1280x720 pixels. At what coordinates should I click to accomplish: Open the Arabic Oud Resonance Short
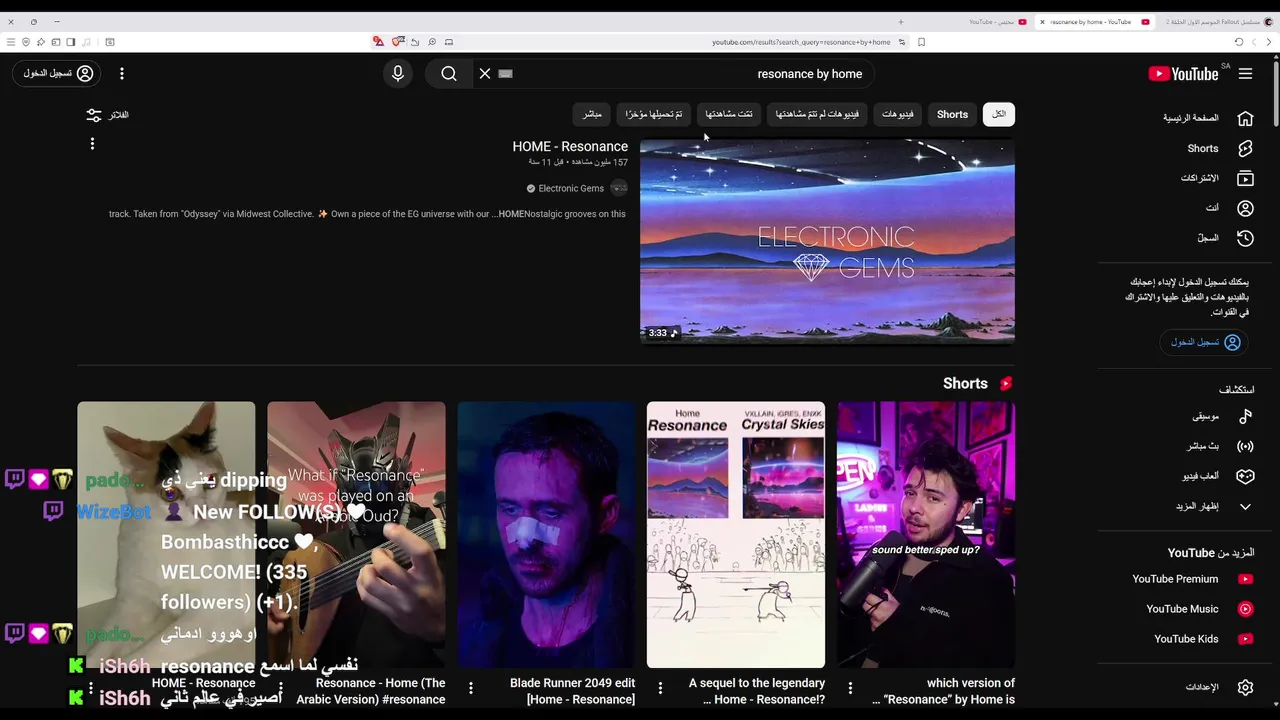tap(356, 535)
